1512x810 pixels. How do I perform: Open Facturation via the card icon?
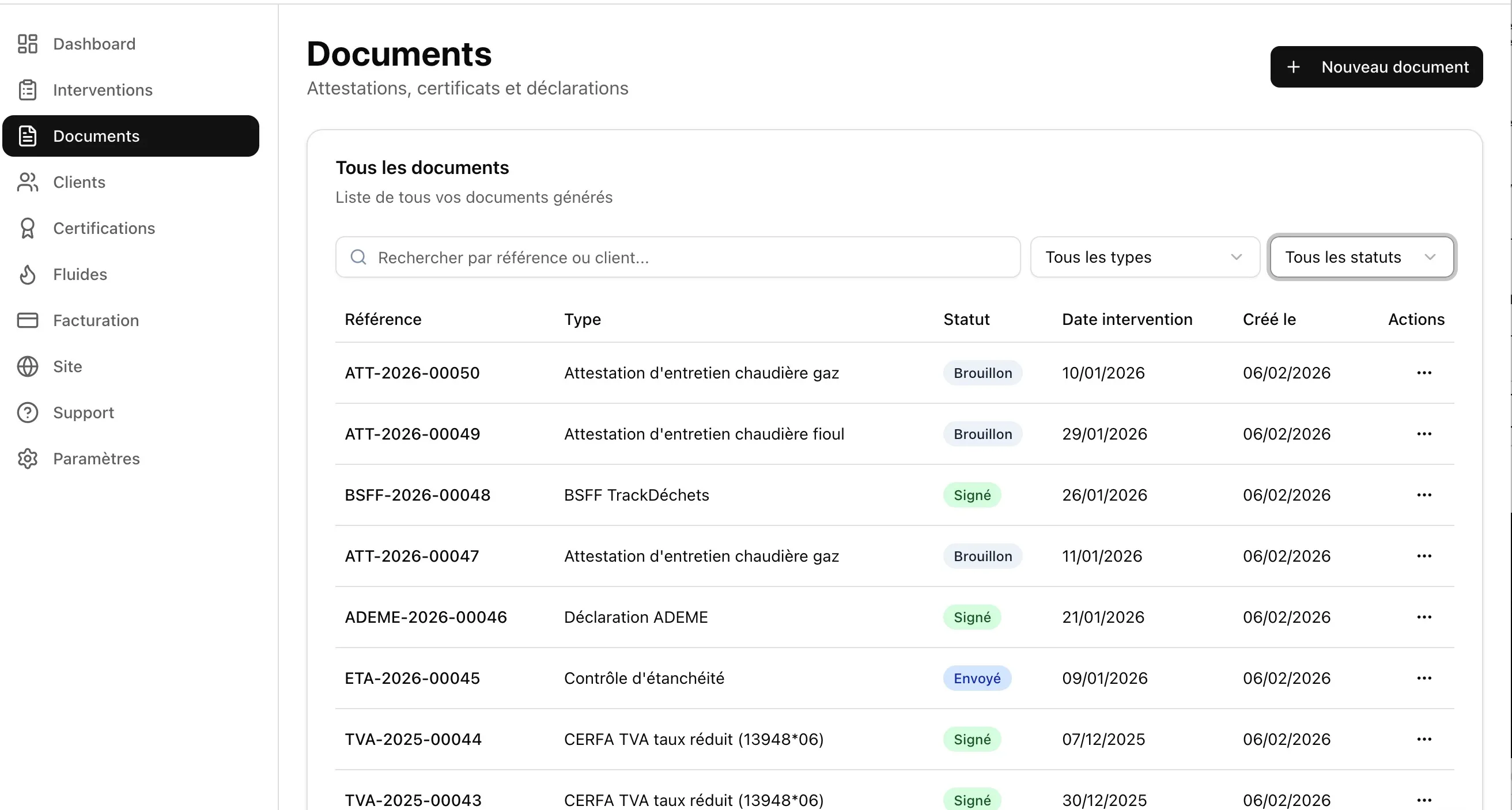point(27,320)
